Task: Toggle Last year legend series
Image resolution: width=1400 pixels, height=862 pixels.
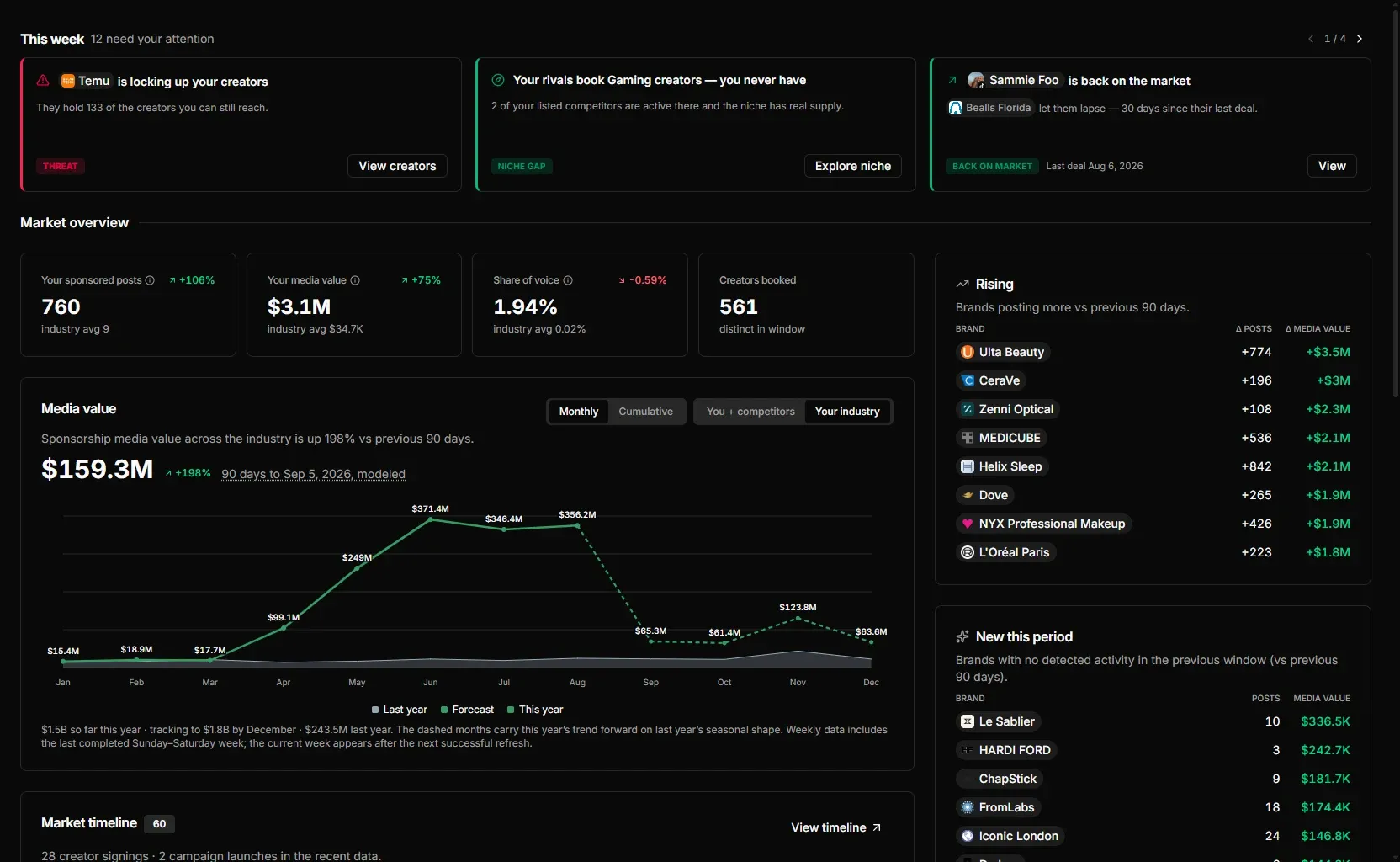Action: (x=400, y=710)
